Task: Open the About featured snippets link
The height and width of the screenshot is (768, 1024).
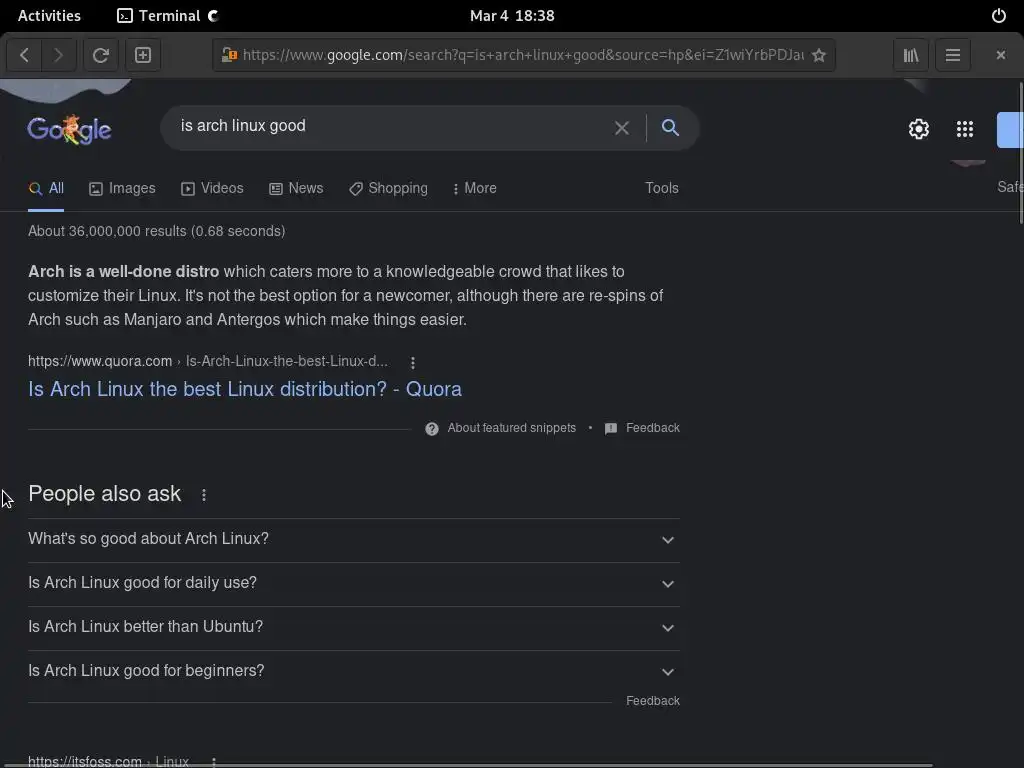Action: (511, 428)
